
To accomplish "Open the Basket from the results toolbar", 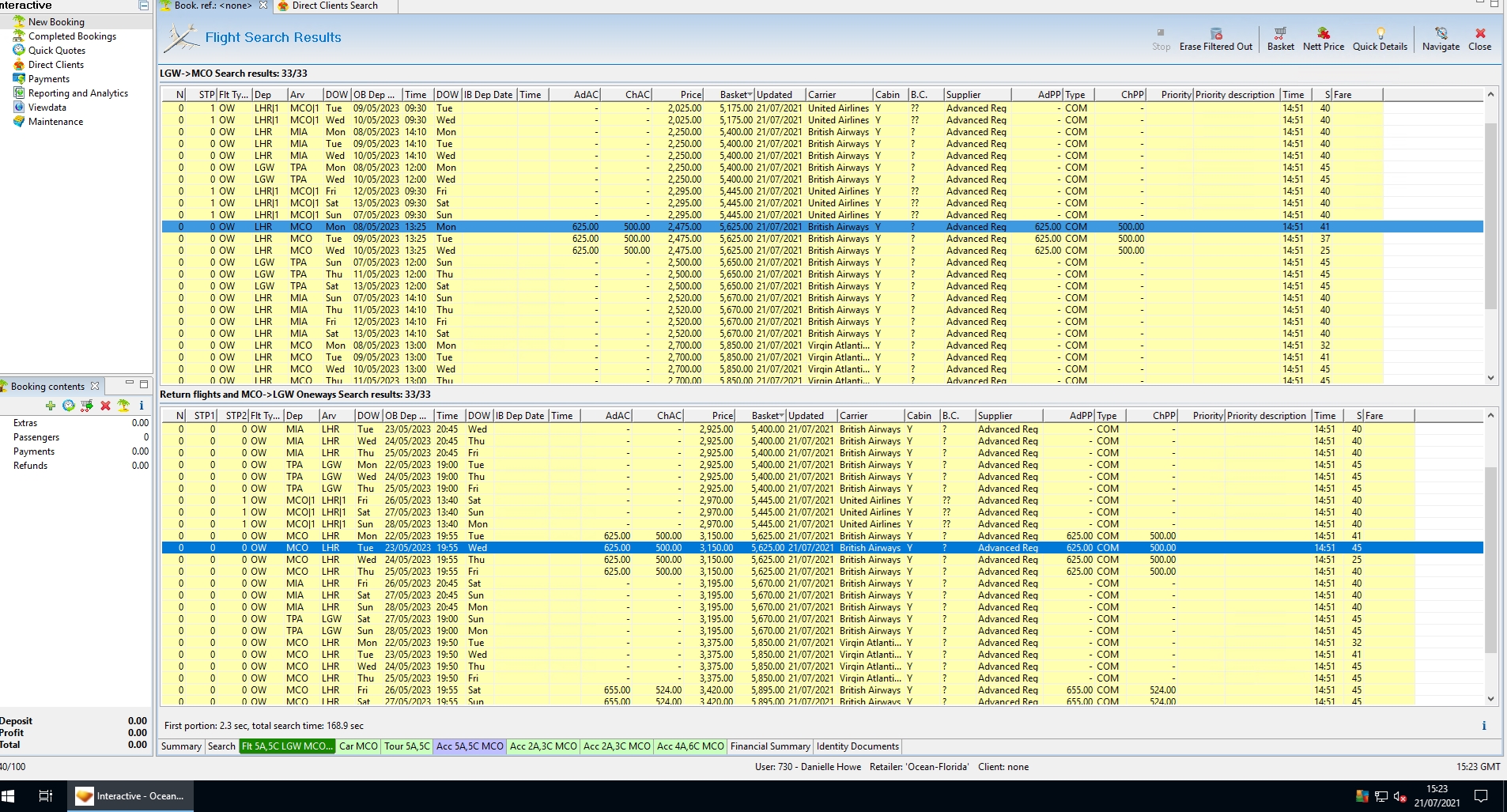I will pyautogui.click(x=1280, y=33).
